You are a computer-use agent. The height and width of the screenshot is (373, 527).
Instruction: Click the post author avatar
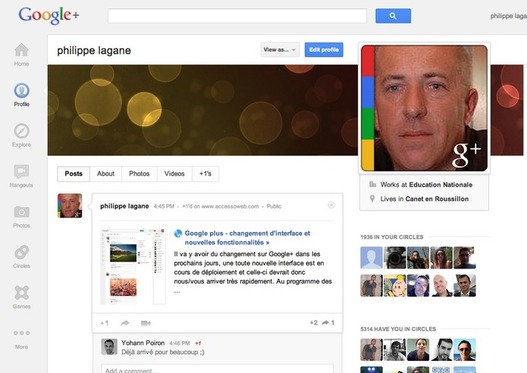click(x=70, y=206)
